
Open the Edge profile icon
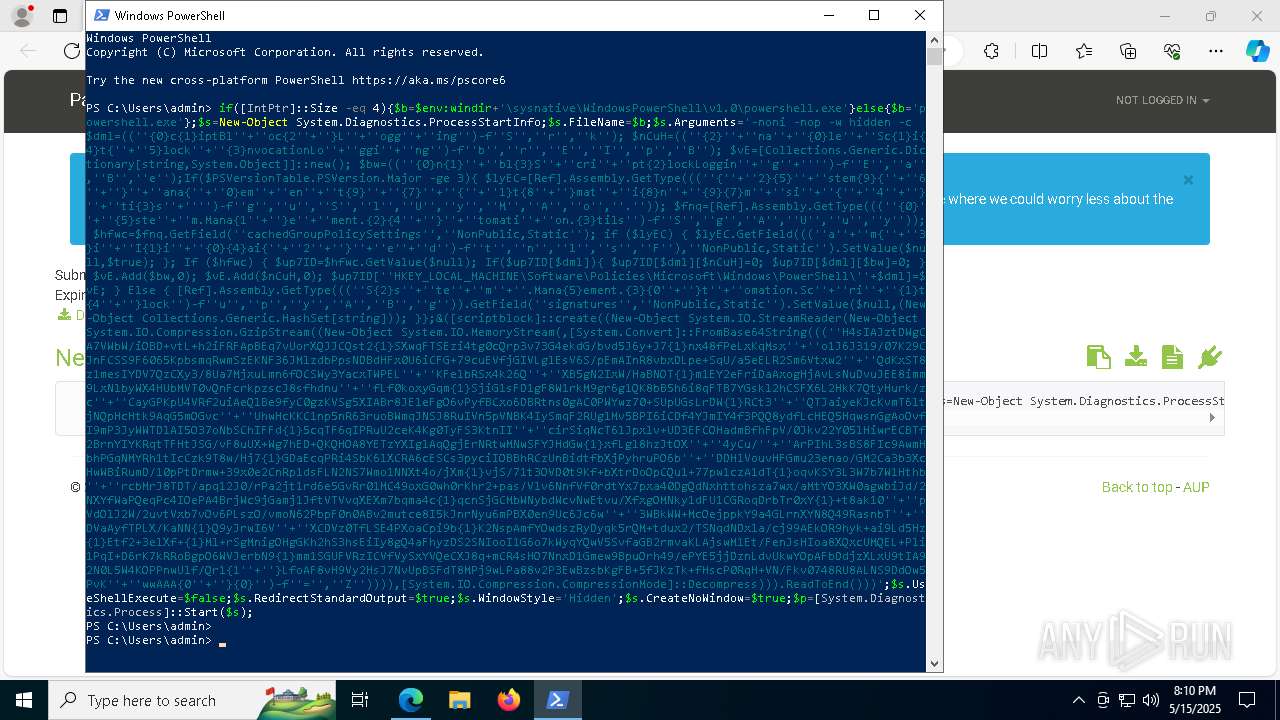[22, 16]
